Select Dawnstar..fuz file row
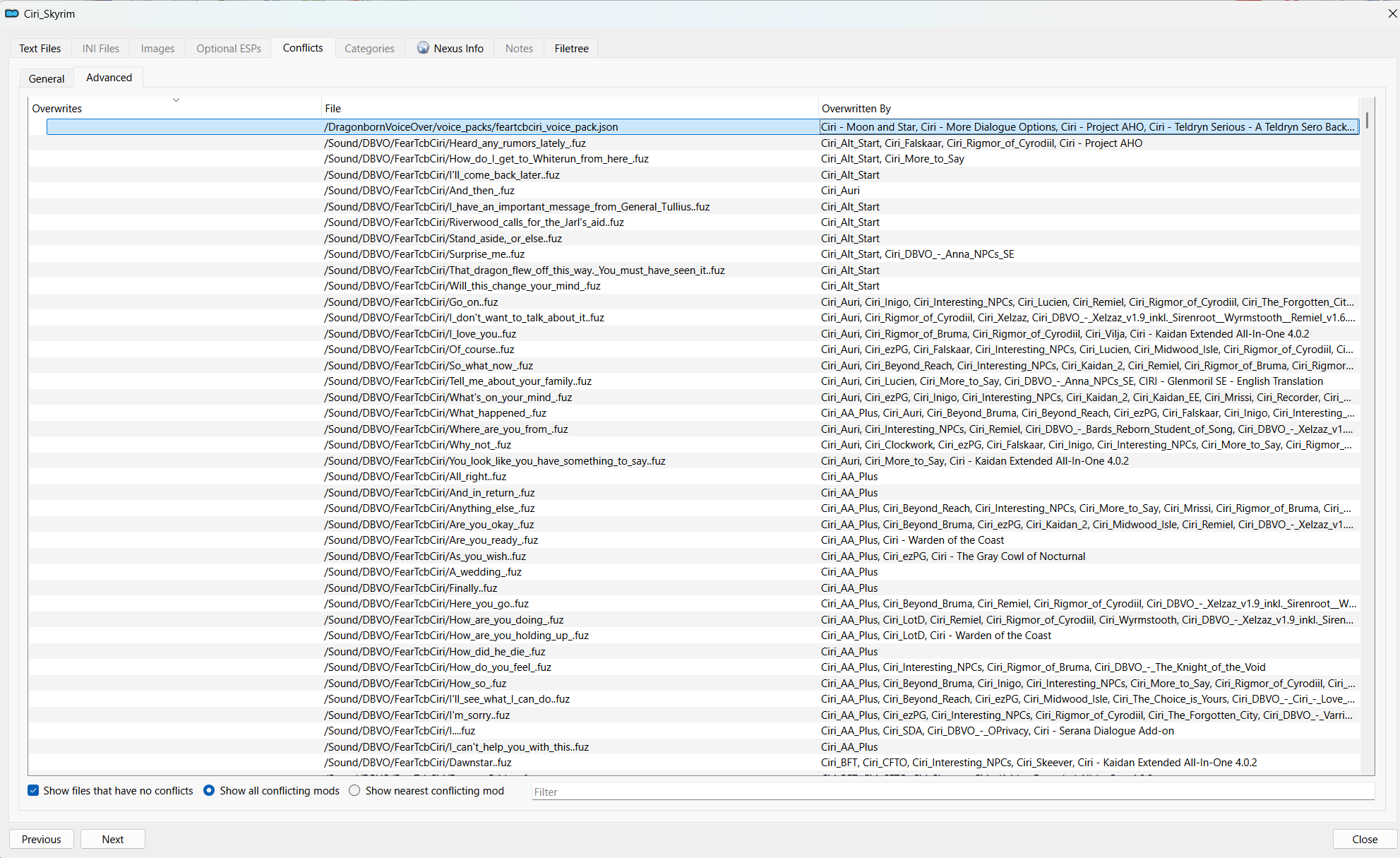 click(694, 763)
